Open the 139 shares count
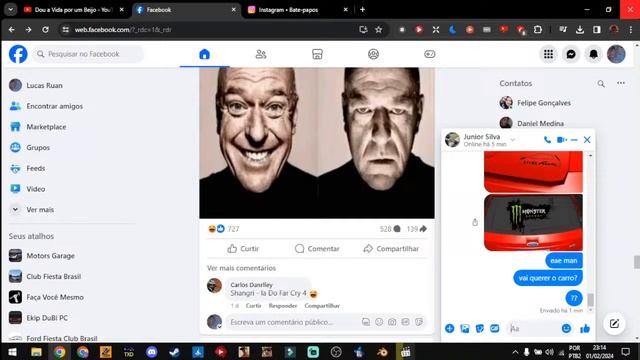The height and width of the screenshot is (360, 640). (x=417, y=229)
